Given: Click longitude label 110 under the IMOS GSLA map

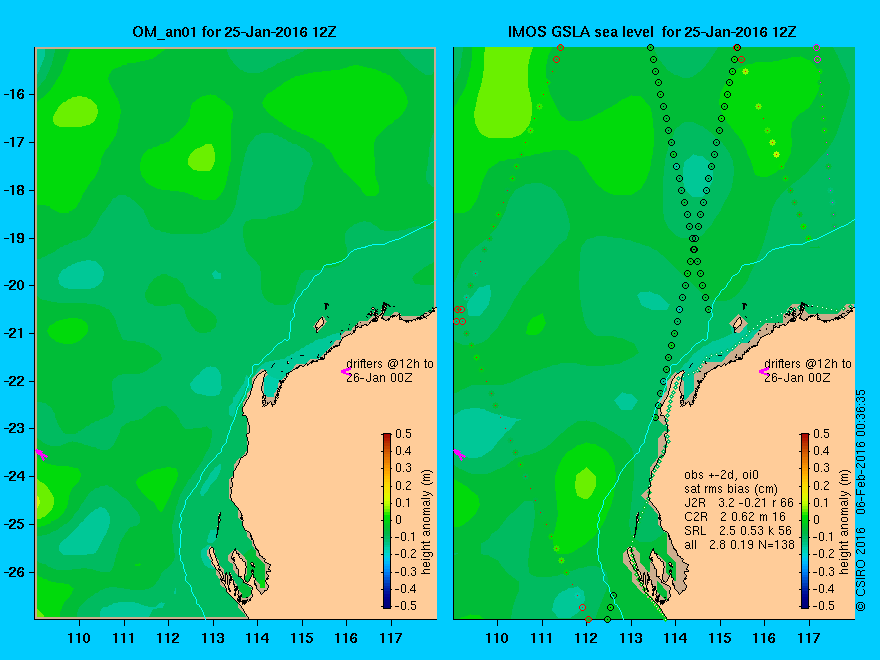Looking at the screenshot, I should [497, 638].
